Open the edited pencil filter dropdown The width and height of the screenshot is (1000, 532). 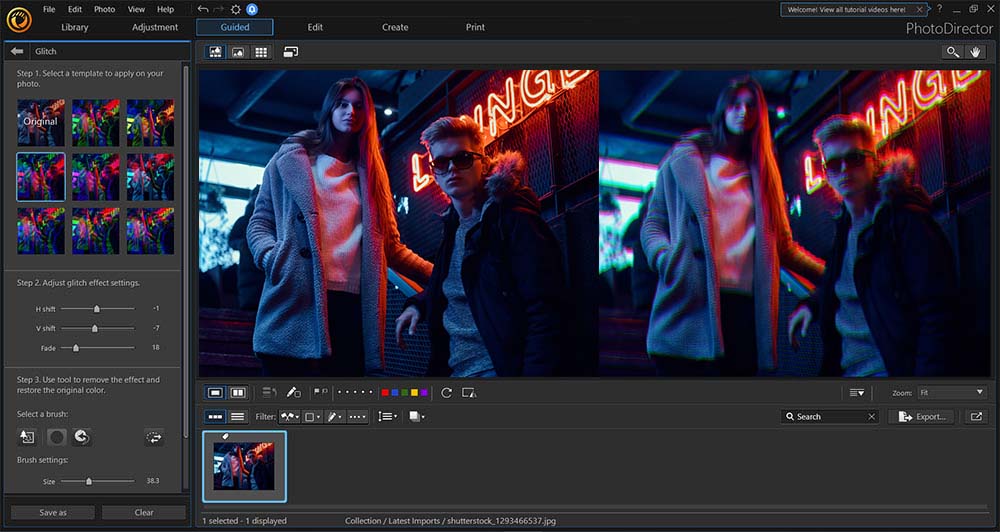(335, 417)
